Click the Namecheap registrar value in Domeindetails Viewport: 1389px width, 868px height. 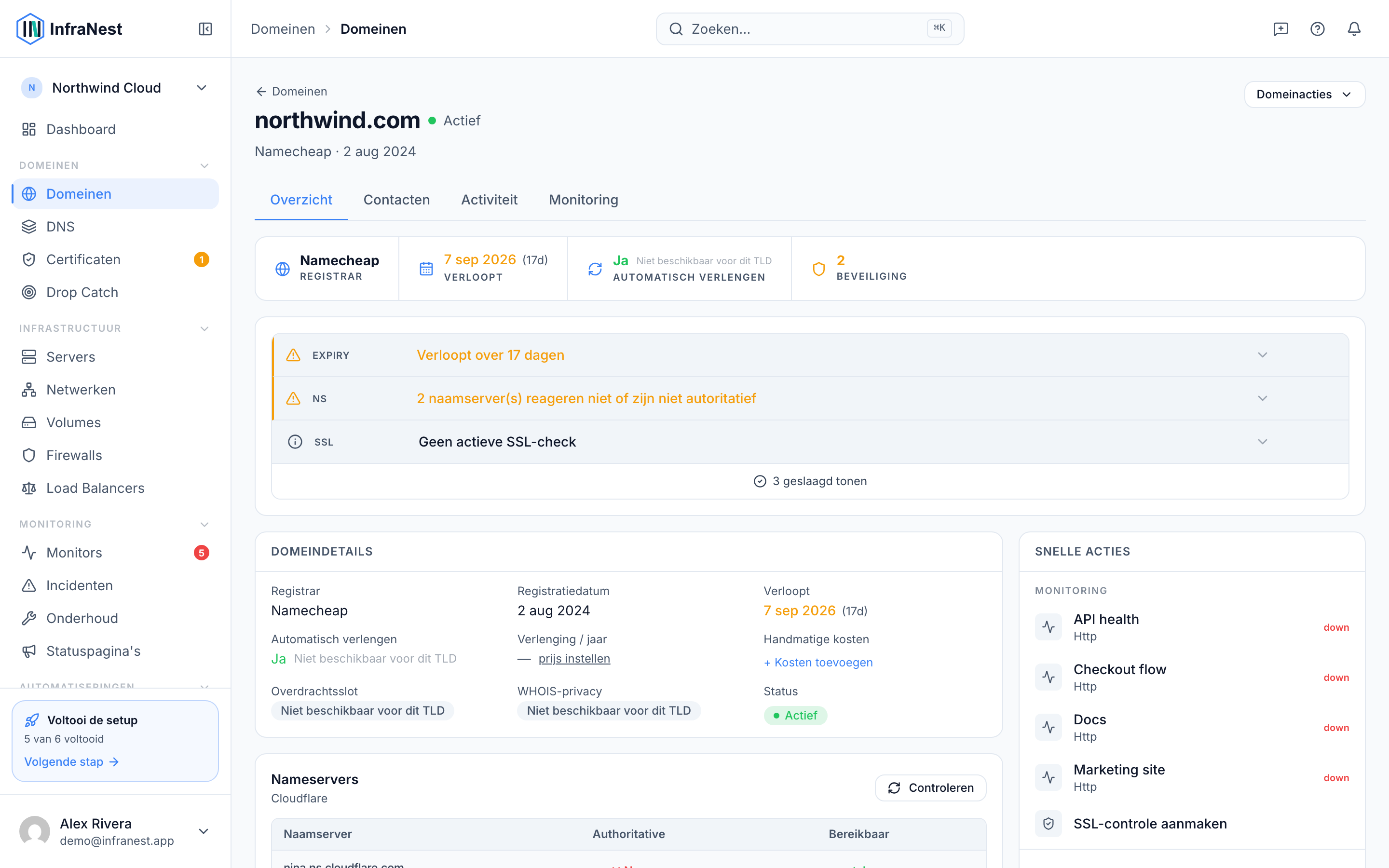pos(309,610)
